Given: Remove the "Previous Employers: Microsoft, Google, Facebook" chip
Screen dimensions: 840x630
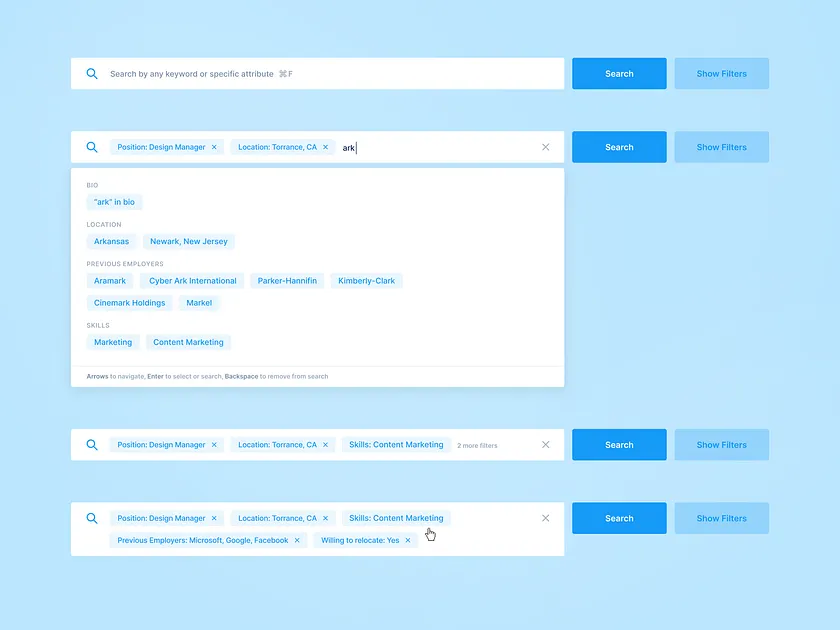Looking at the screenshot, I should [x=296, y=539].
